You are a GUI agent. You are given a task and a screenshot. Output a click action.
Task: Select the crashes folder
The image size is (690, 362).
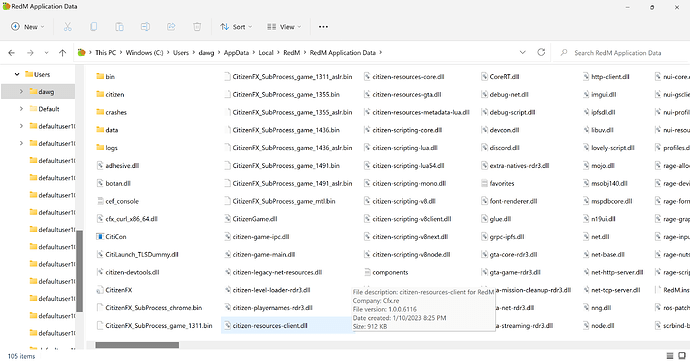(x=111, y=112)
